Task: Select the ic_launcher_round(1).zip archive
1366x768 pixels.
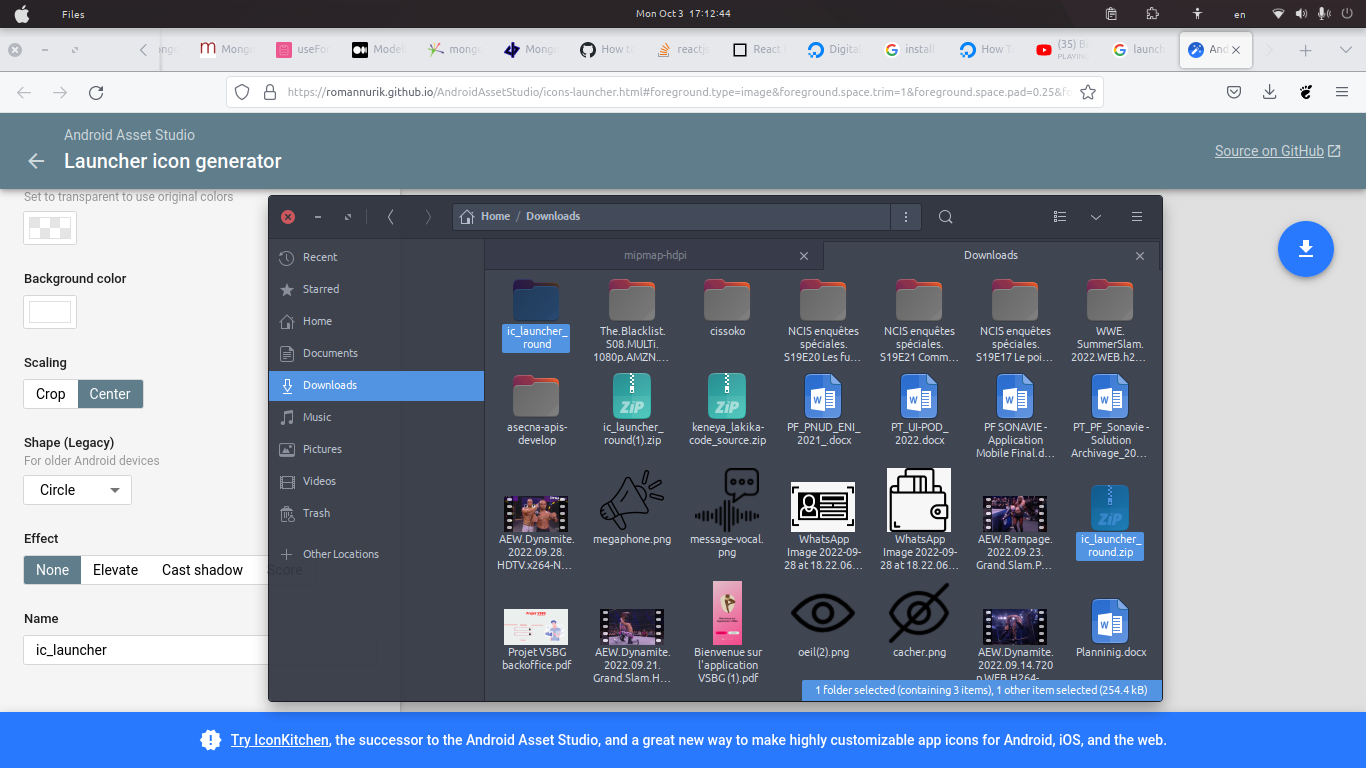Action: (x=632, y=410)
